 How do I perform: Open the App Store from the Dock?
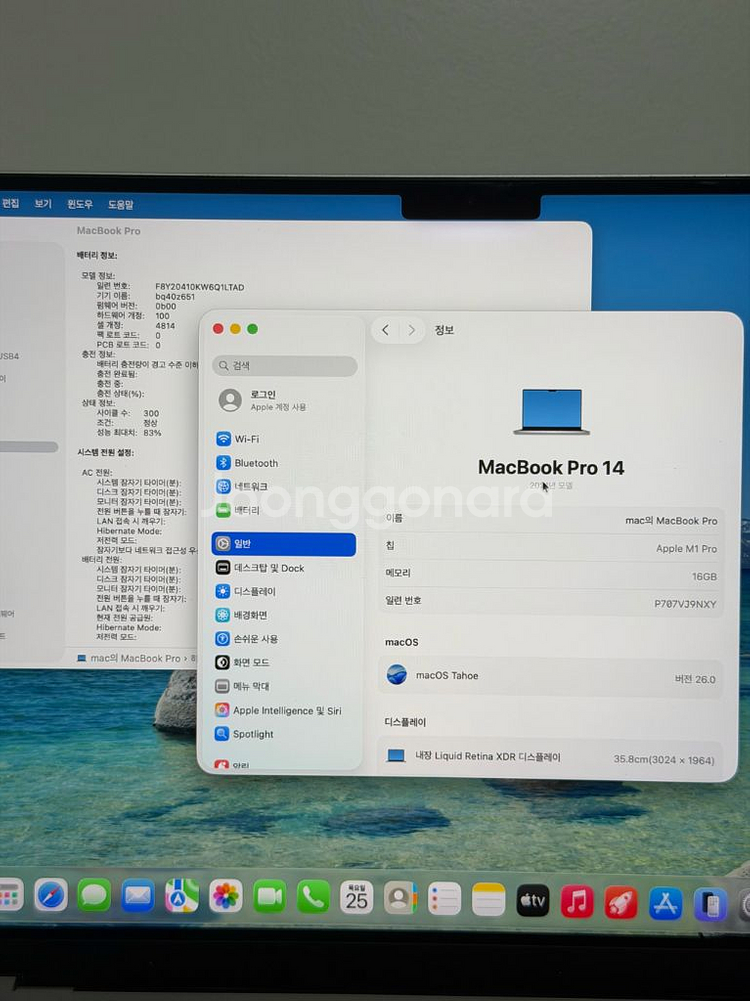(665, 904)
